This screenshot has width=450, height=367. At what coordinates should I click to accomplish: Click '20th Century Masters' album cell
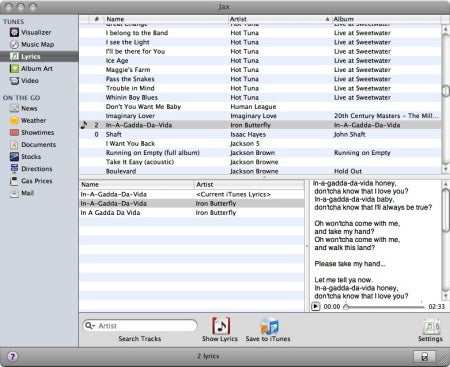tap(386, 116)
